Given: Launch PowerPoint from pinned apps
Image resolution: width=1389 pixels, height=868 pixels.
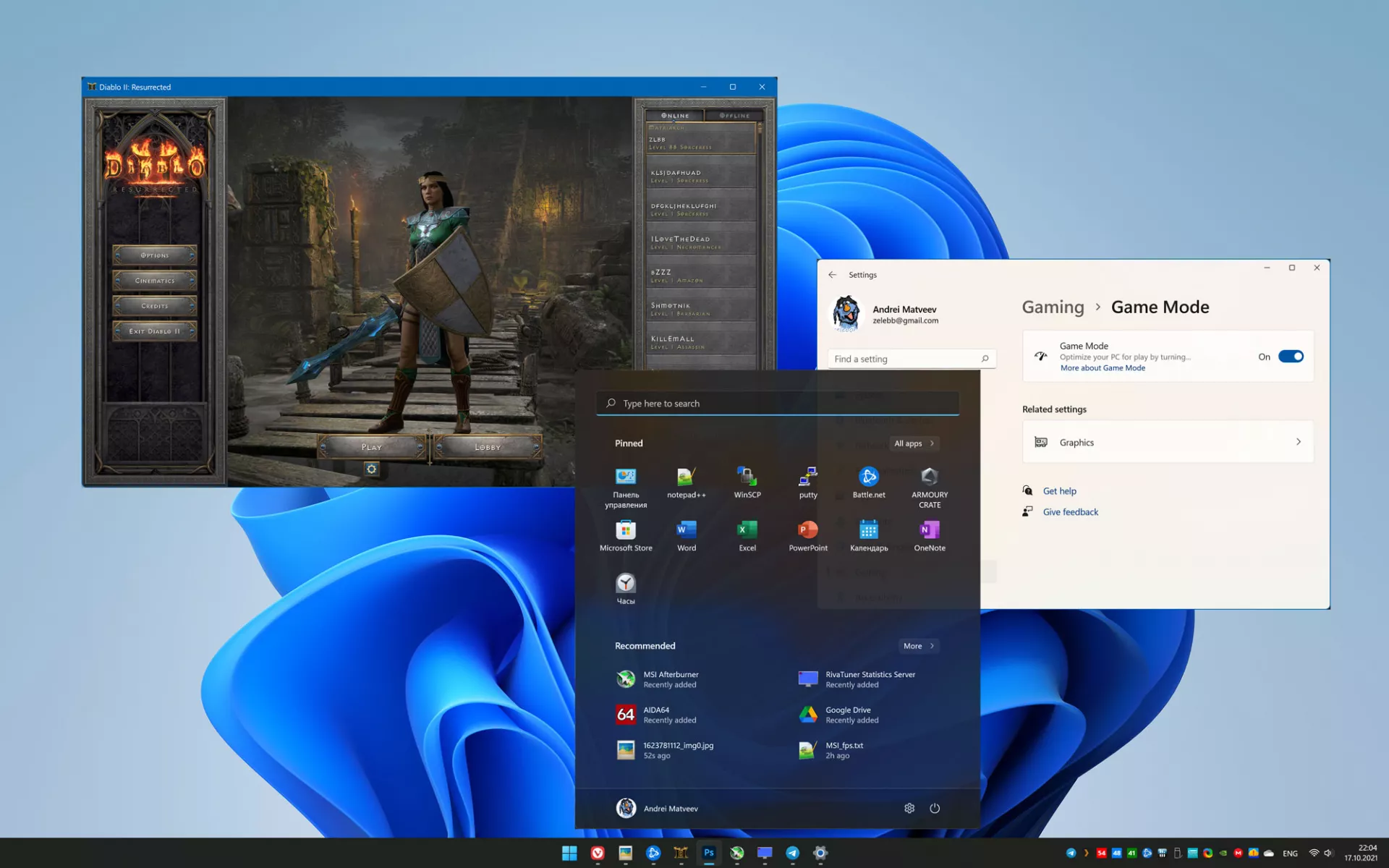Looking at the screenshot, I should (x=808, y=536).
